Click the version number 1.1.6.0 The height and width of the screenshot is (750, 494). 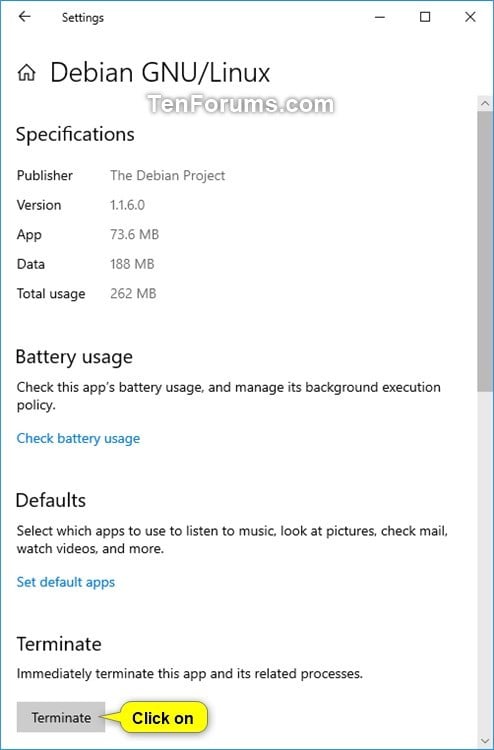[127, 205]
